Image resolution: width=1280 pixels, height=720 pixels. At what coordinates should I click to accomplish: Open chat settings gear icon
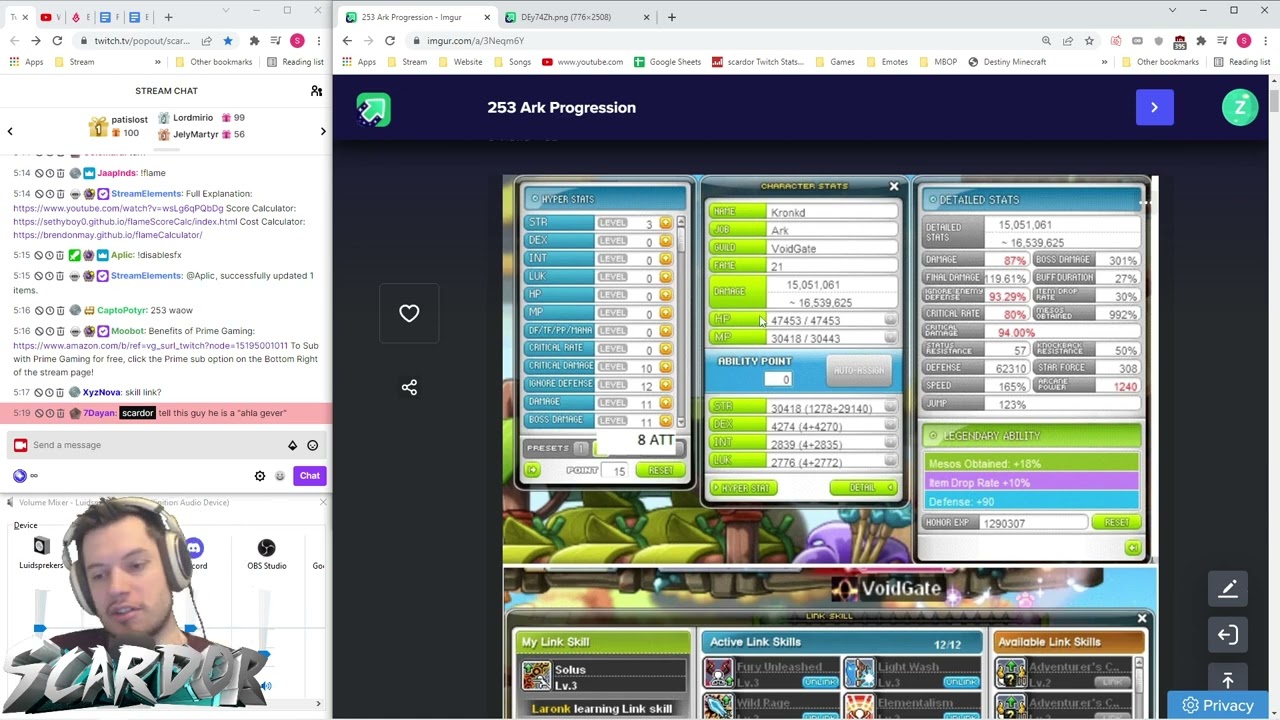click(x=260, y=476)
